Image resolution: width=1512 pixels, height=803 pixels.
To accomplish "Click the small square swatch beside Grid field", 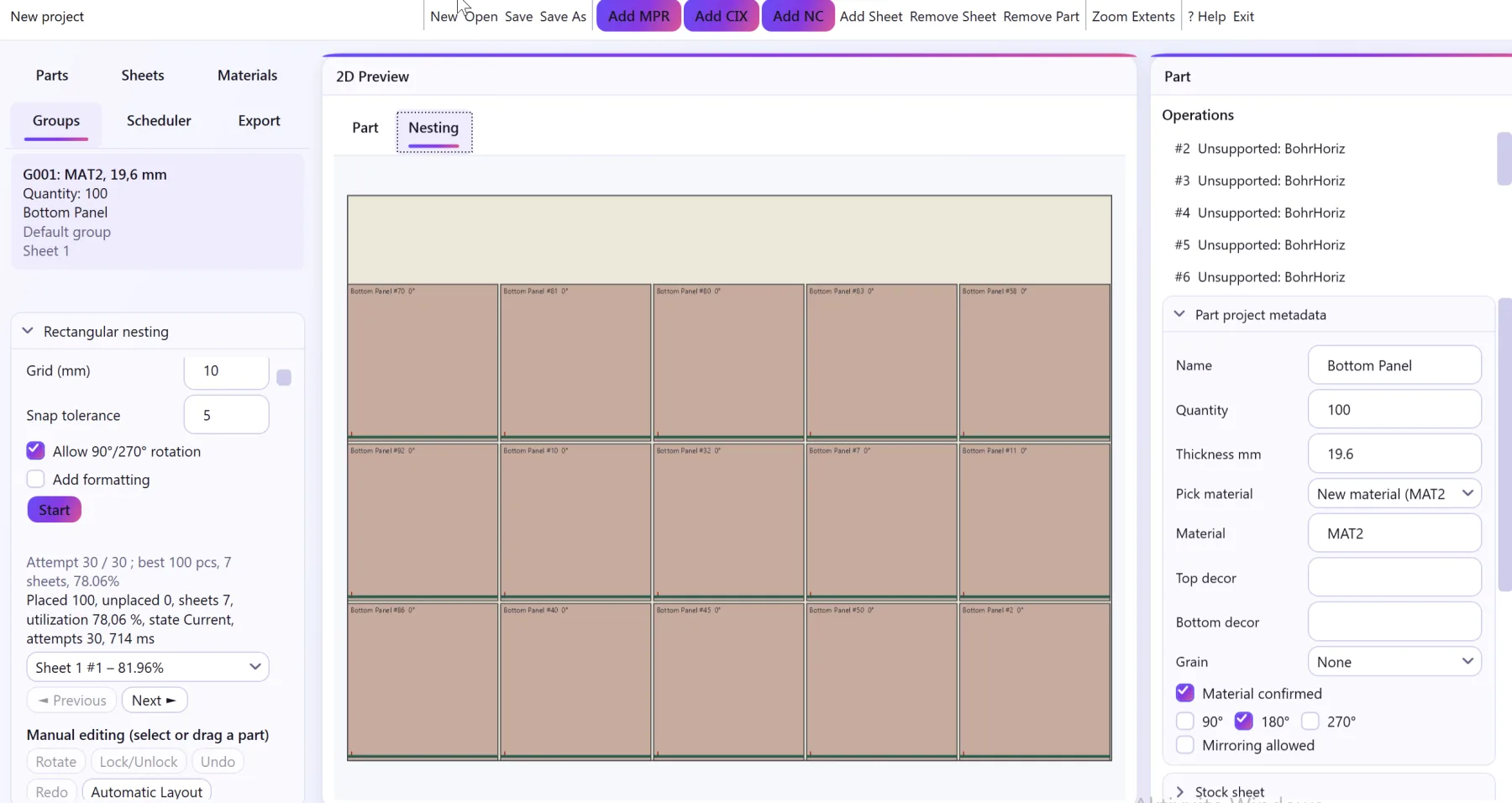I will click(x=284, y=378).
